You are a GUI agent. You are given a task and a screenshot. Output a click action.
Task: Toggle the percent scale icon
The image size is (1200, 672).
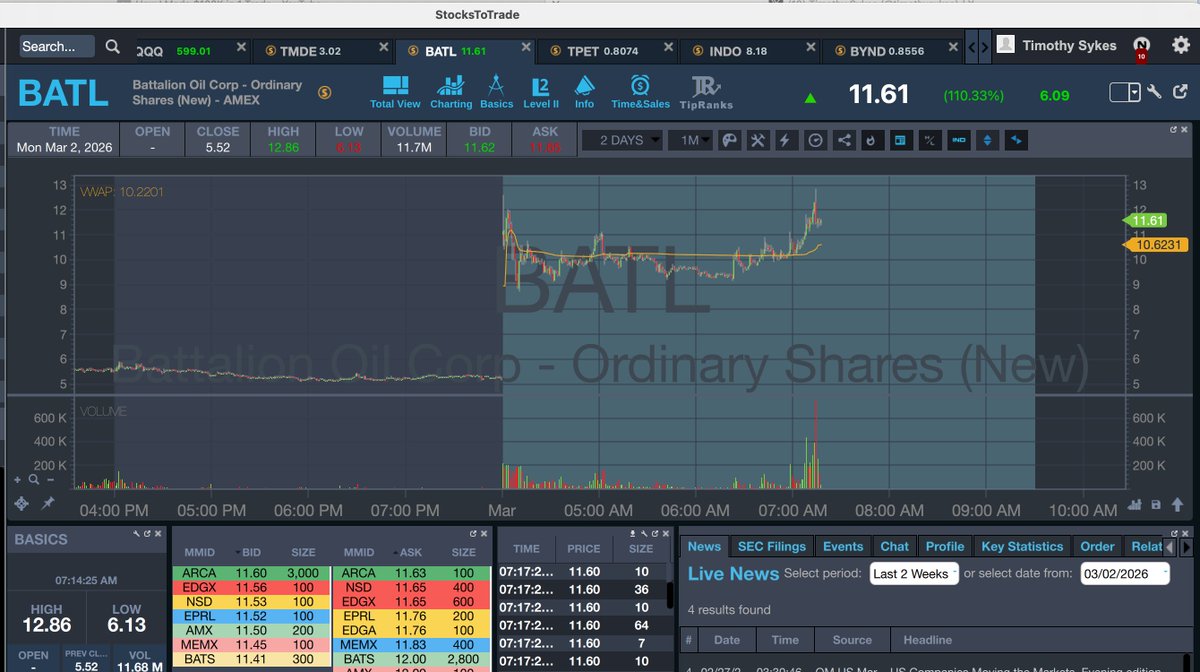(x=930, y=140)
